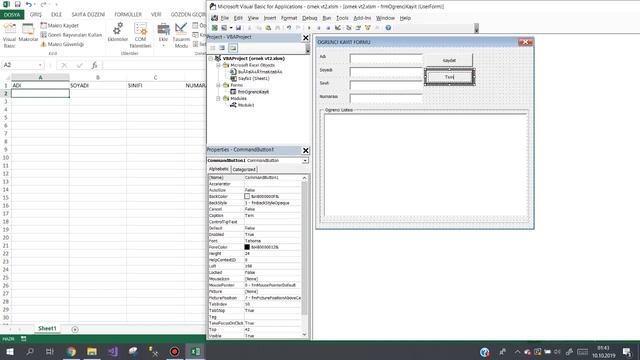Open the VBA Format menu
Screen dimensions: 640x360
289,18
